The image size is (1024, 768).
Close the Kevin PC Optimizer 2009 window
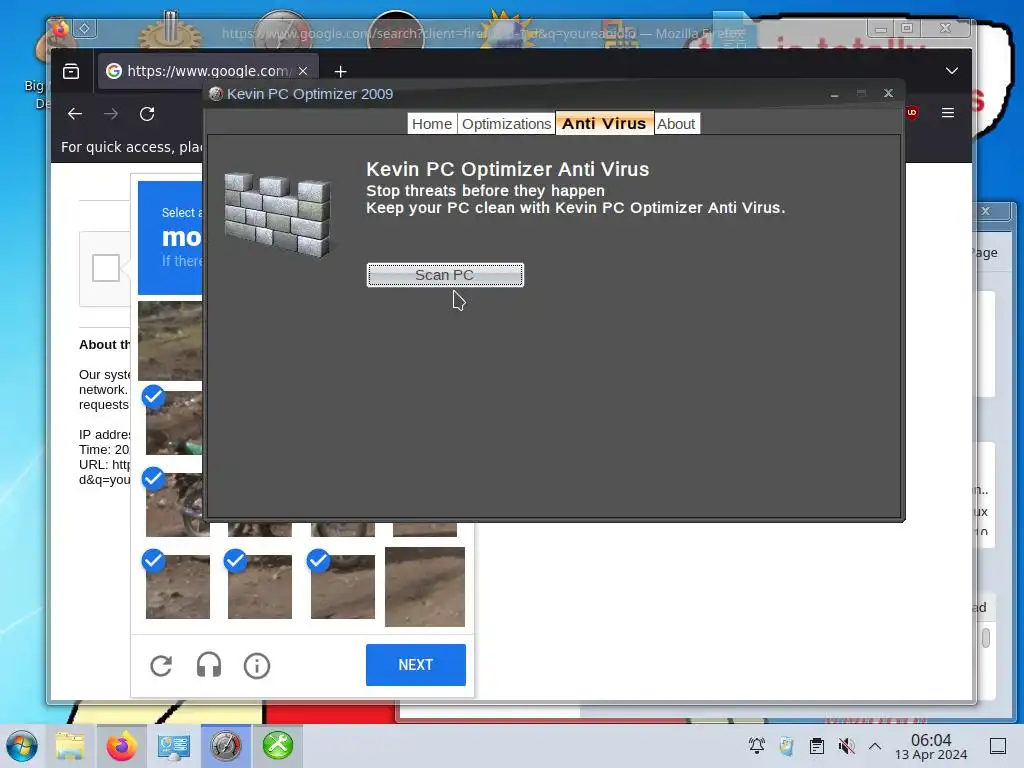[888, 93]
